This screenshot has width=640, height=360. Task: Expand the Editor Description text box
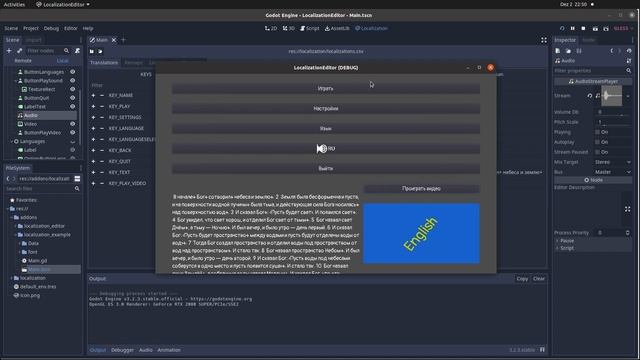[x=627, y=209]
